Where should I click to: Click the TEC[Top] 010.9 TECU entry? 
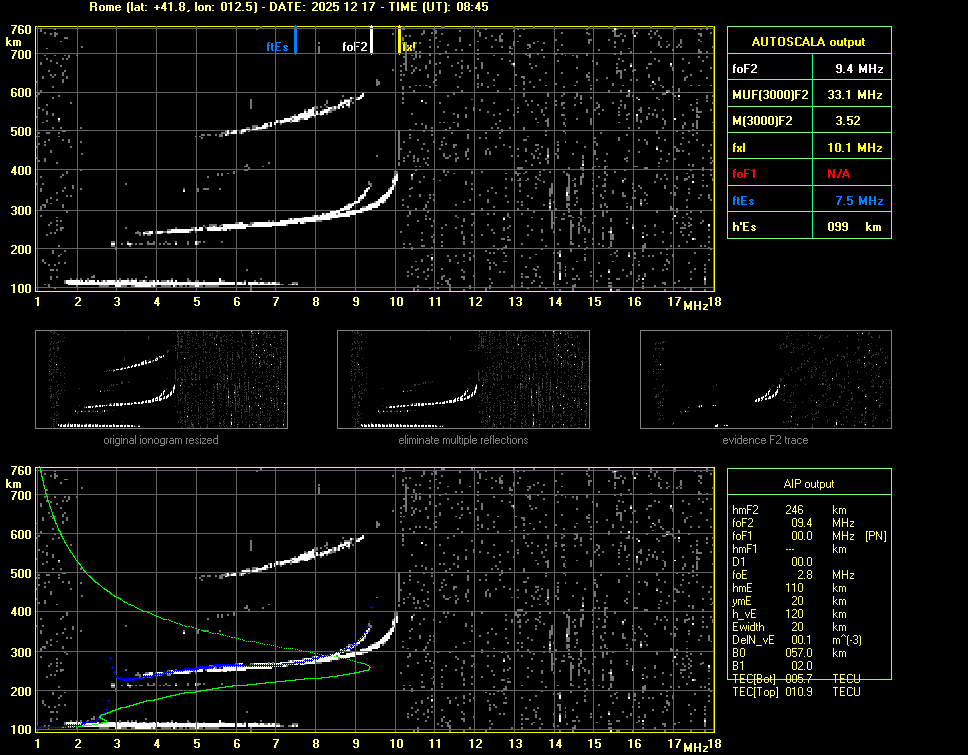pos(795,692)
